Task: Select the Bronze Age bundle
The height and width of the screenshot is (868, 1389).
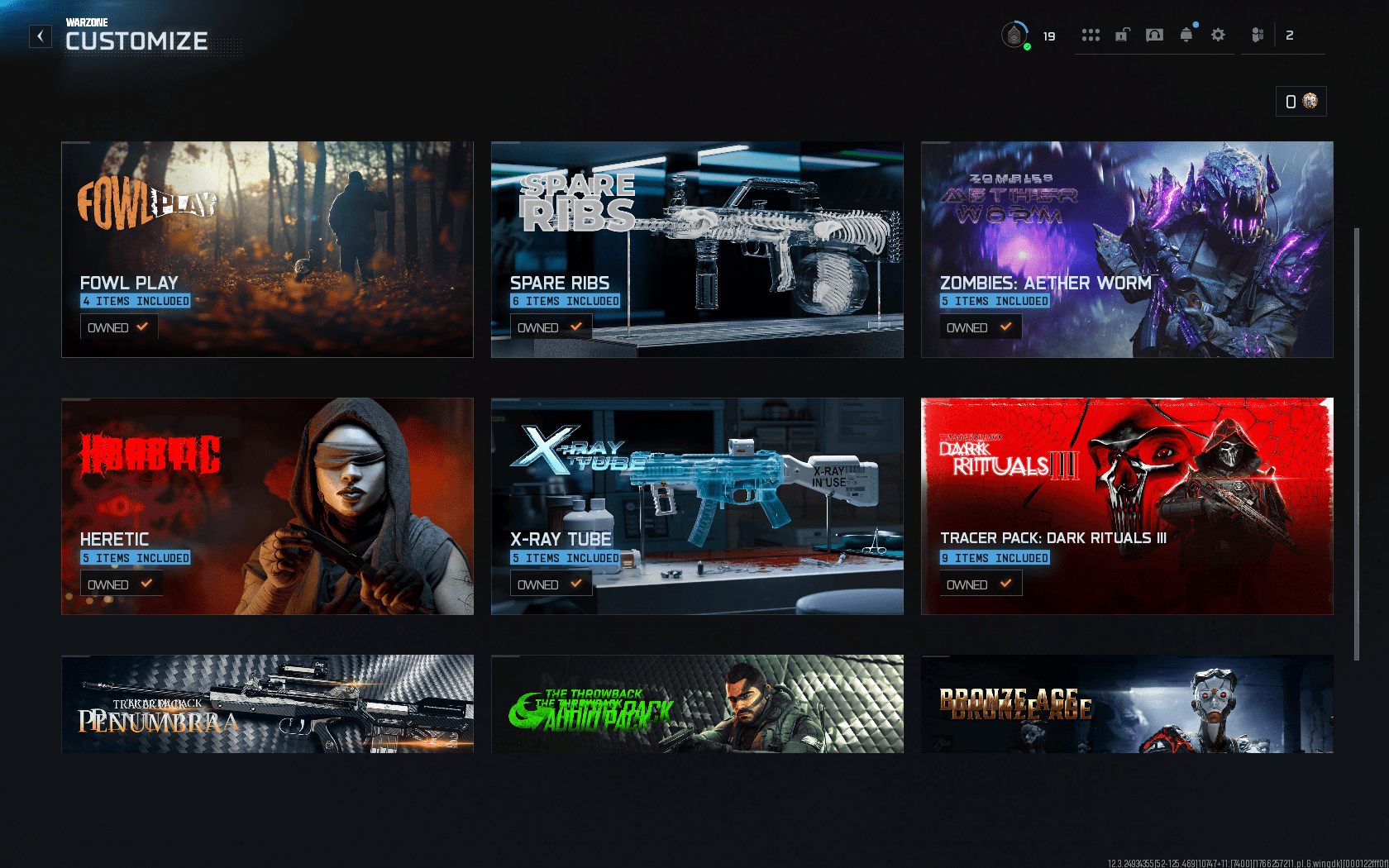Action: point(1126,703)
